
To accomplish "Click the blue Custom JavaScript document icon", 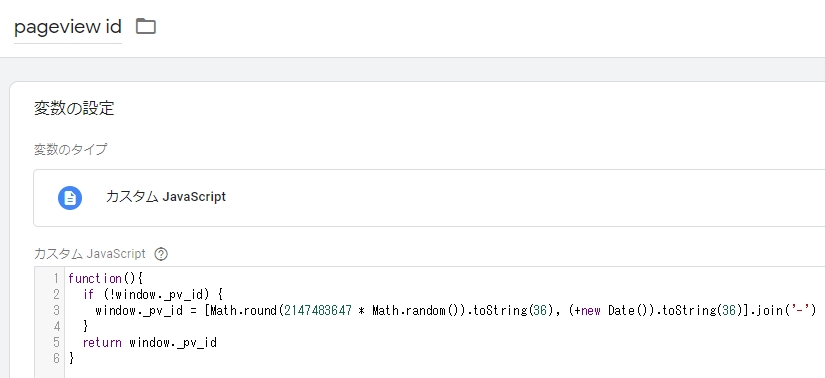I will [70, 198].
